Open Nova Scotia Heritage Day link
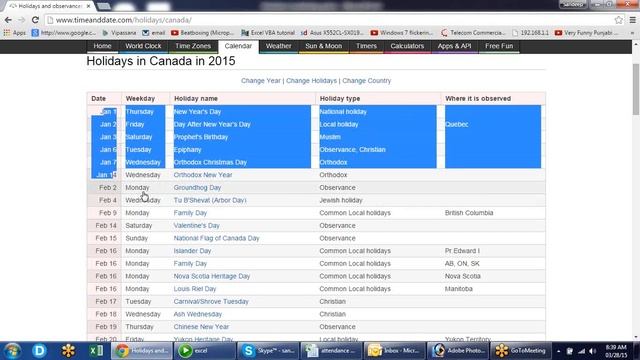Screen dimensions: 640x360 pyautogui.click(x=211, y=276)
